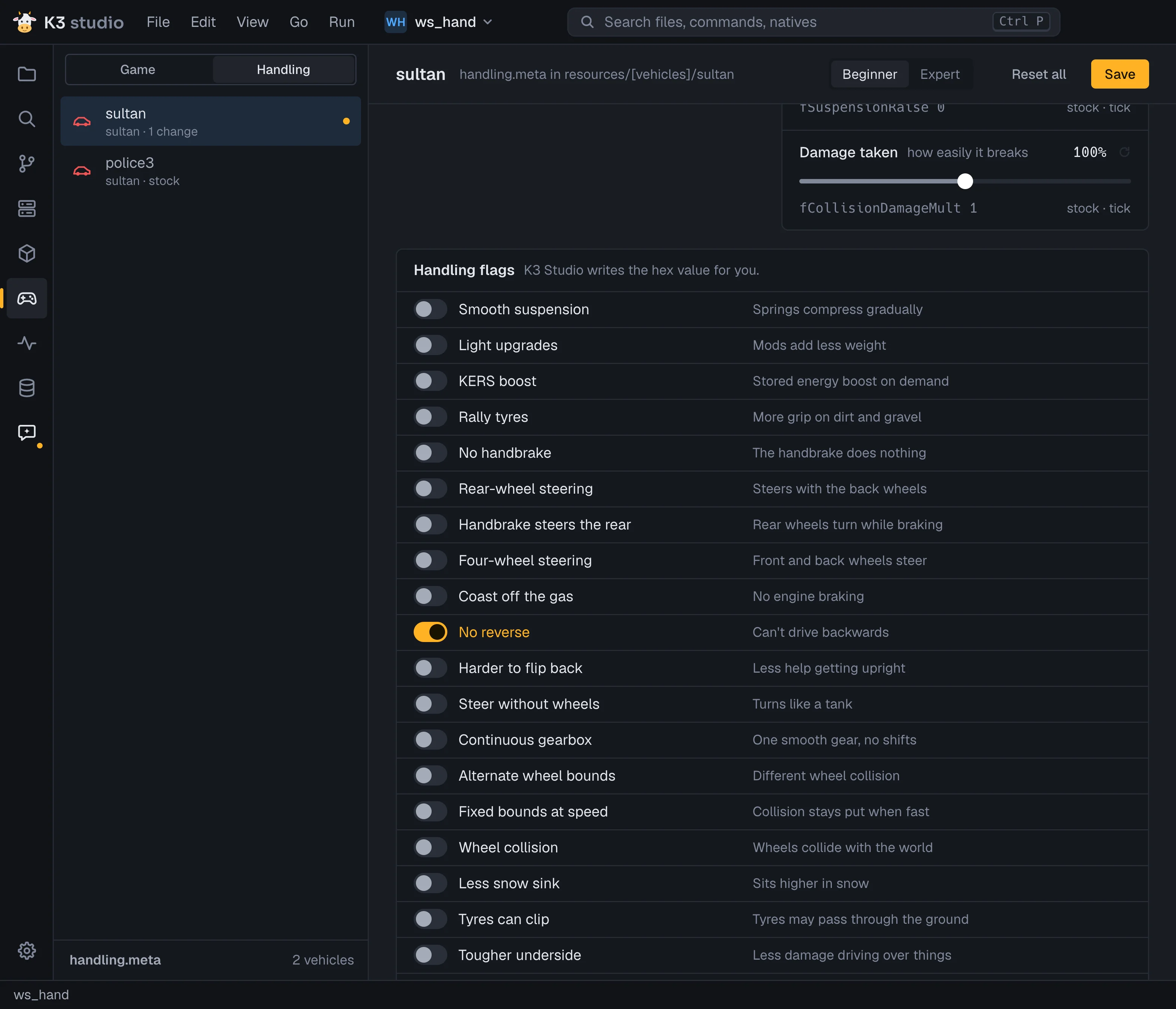Click the red car icon for police3
Viewport: 1176px width, 1009px height.
point(82,171)
